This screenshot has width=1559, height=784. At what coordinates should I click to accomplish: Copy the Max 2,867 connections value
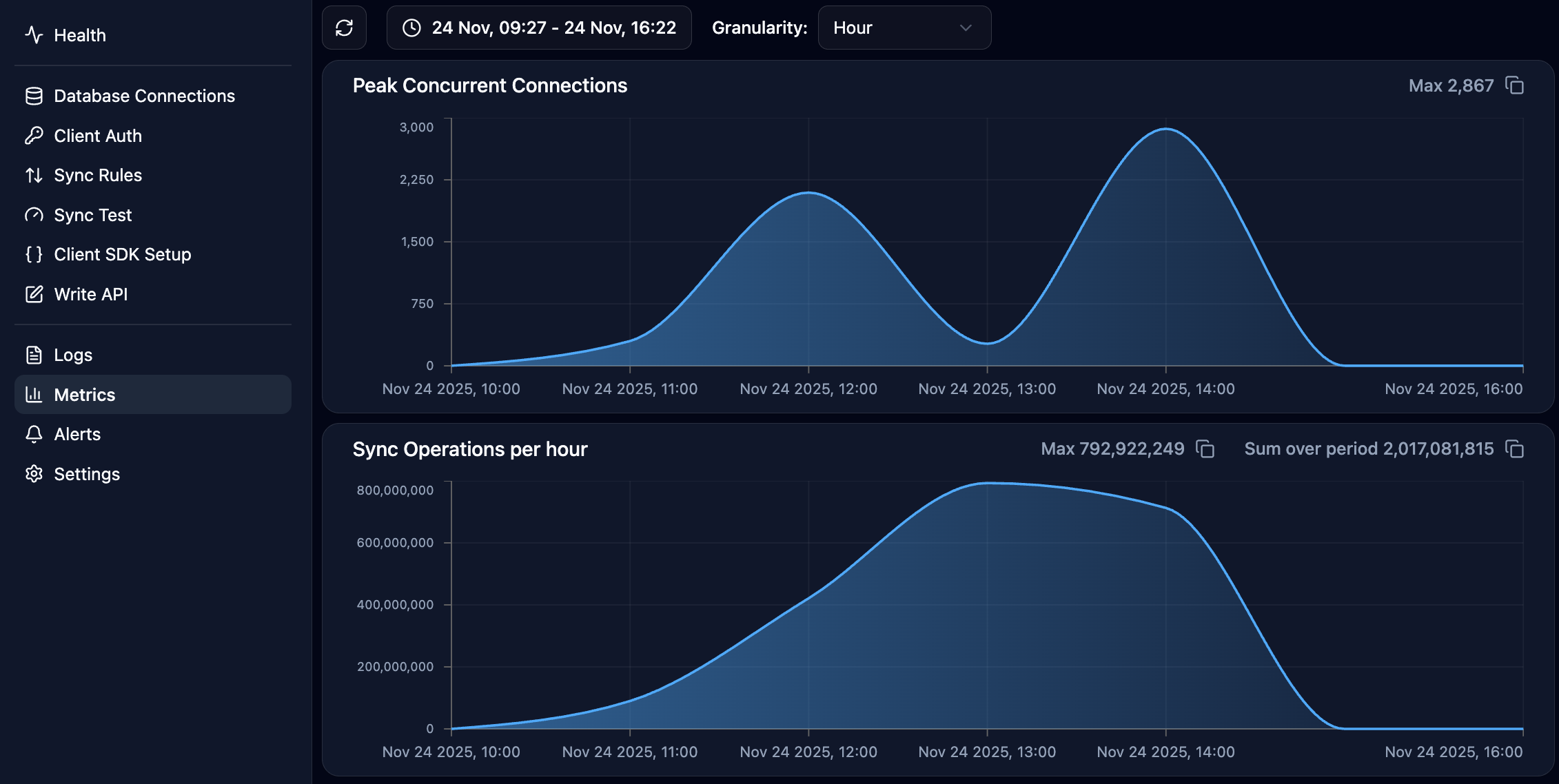coord(1514,85)
